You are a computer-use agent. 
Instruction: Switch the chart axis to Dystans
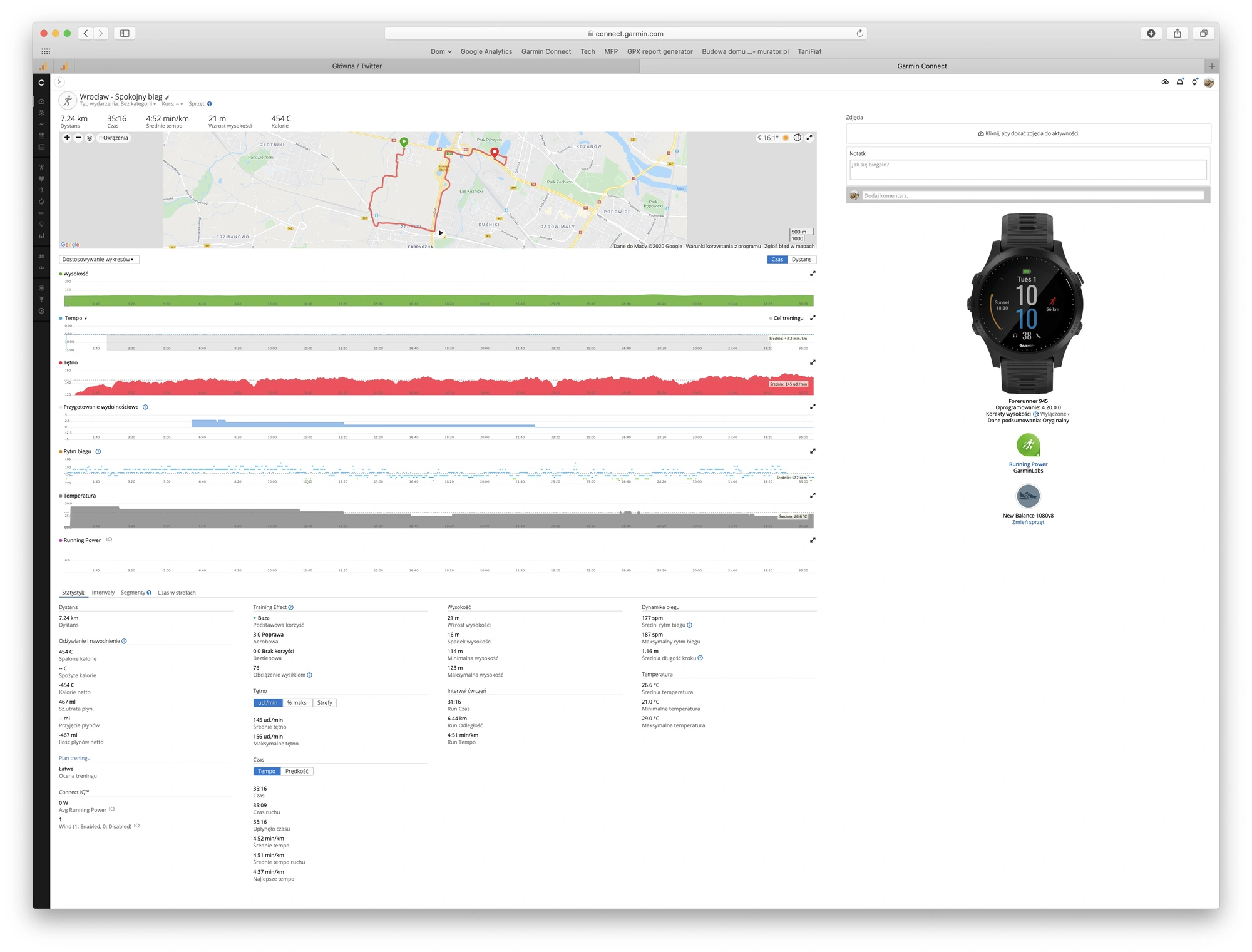point(801,260)
